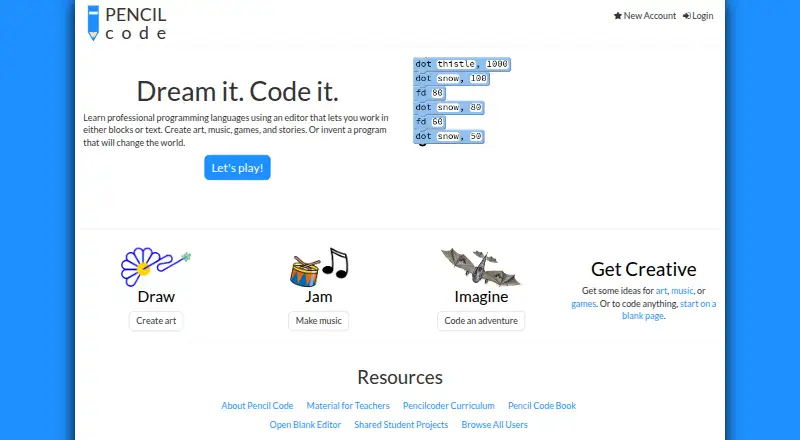Click the Jam heading
The height and width of the screenshot is (440, 800).
318,297
